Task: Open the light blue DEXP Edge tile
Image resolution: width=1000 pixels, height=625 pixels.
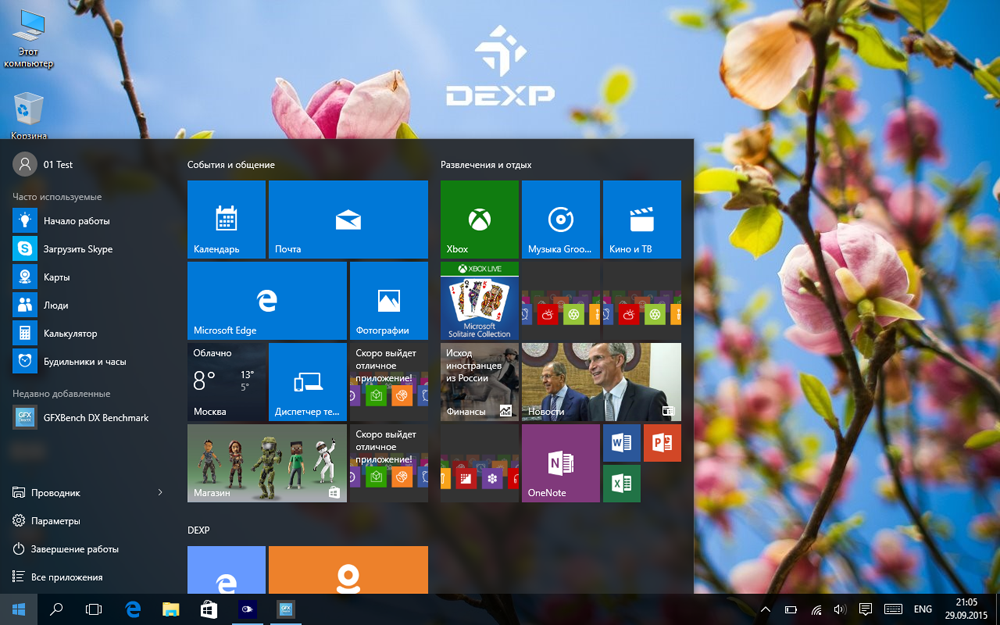Action: [x=226, y=570]
